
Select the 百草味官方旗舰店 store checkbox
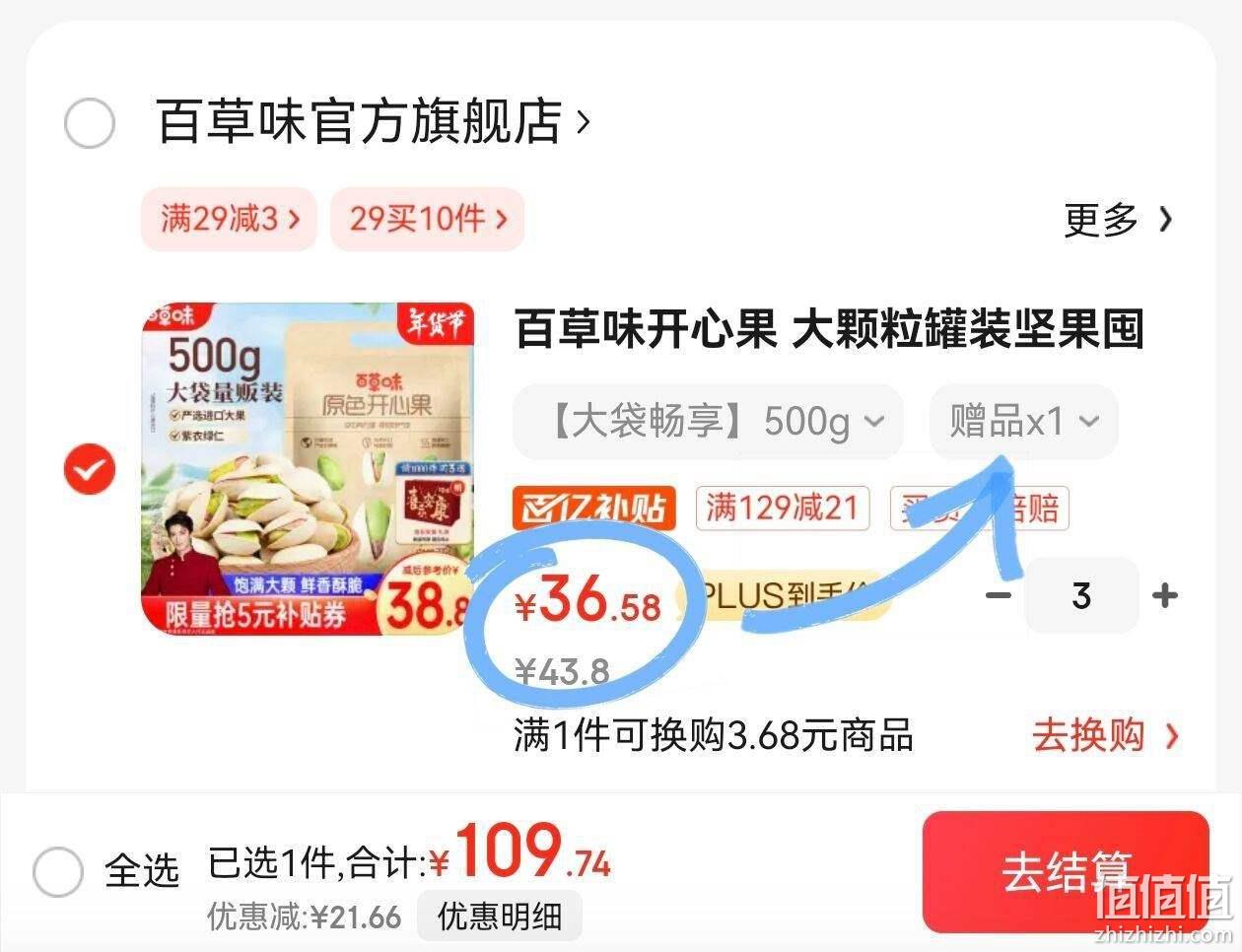point(90,123)
